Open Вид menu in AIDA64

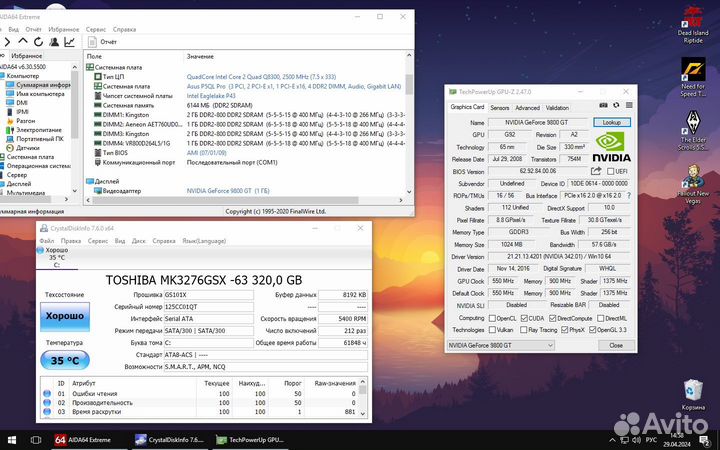(x=14, y=29)
